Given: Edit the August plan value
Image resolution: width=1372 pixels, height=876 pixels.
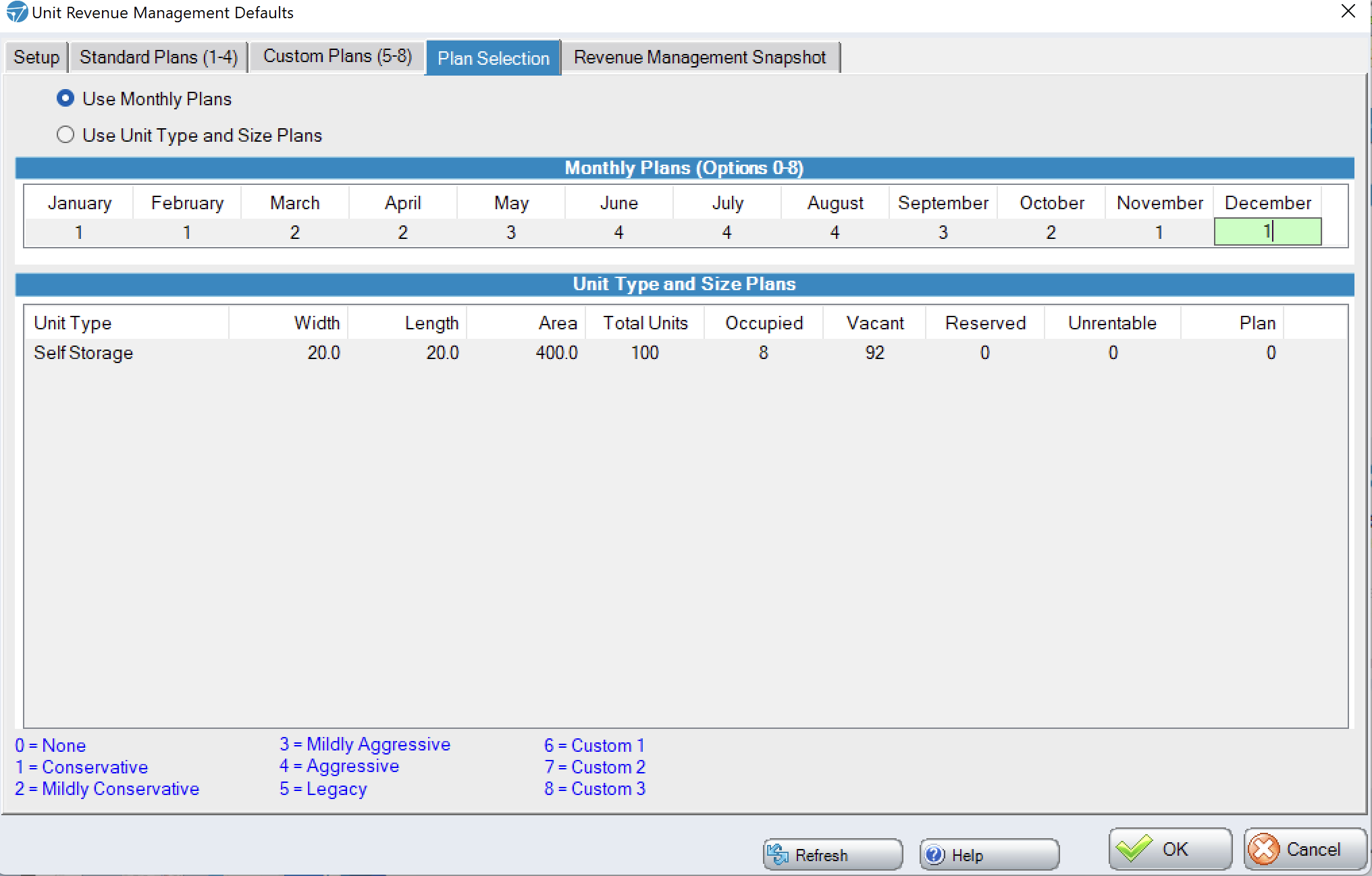Looking at the screenshot, I should coord(835,233).
